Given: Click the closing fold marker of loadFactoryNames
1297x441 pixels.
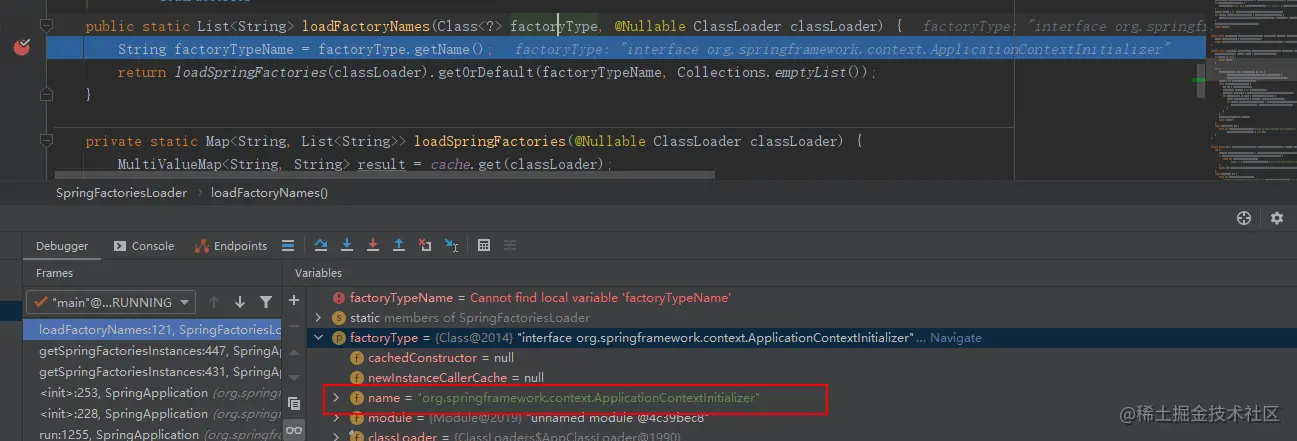Looking at the screenshot, I should 46,94.
